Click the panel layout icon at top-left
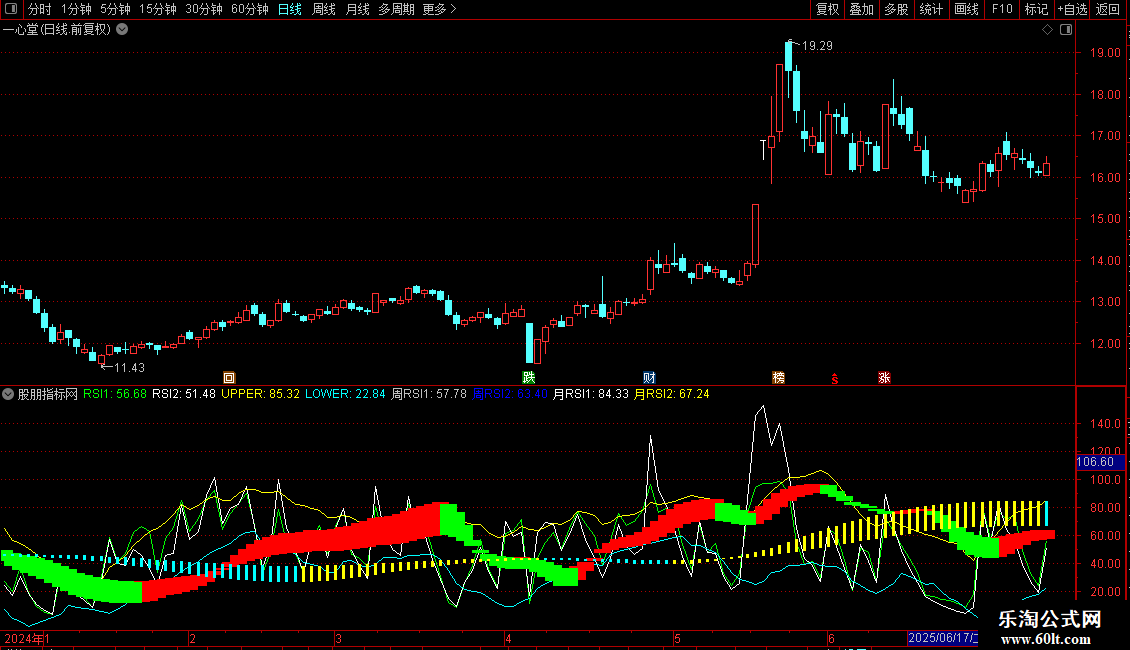This screenshot has width=1130, height=650. pos(11,9)
